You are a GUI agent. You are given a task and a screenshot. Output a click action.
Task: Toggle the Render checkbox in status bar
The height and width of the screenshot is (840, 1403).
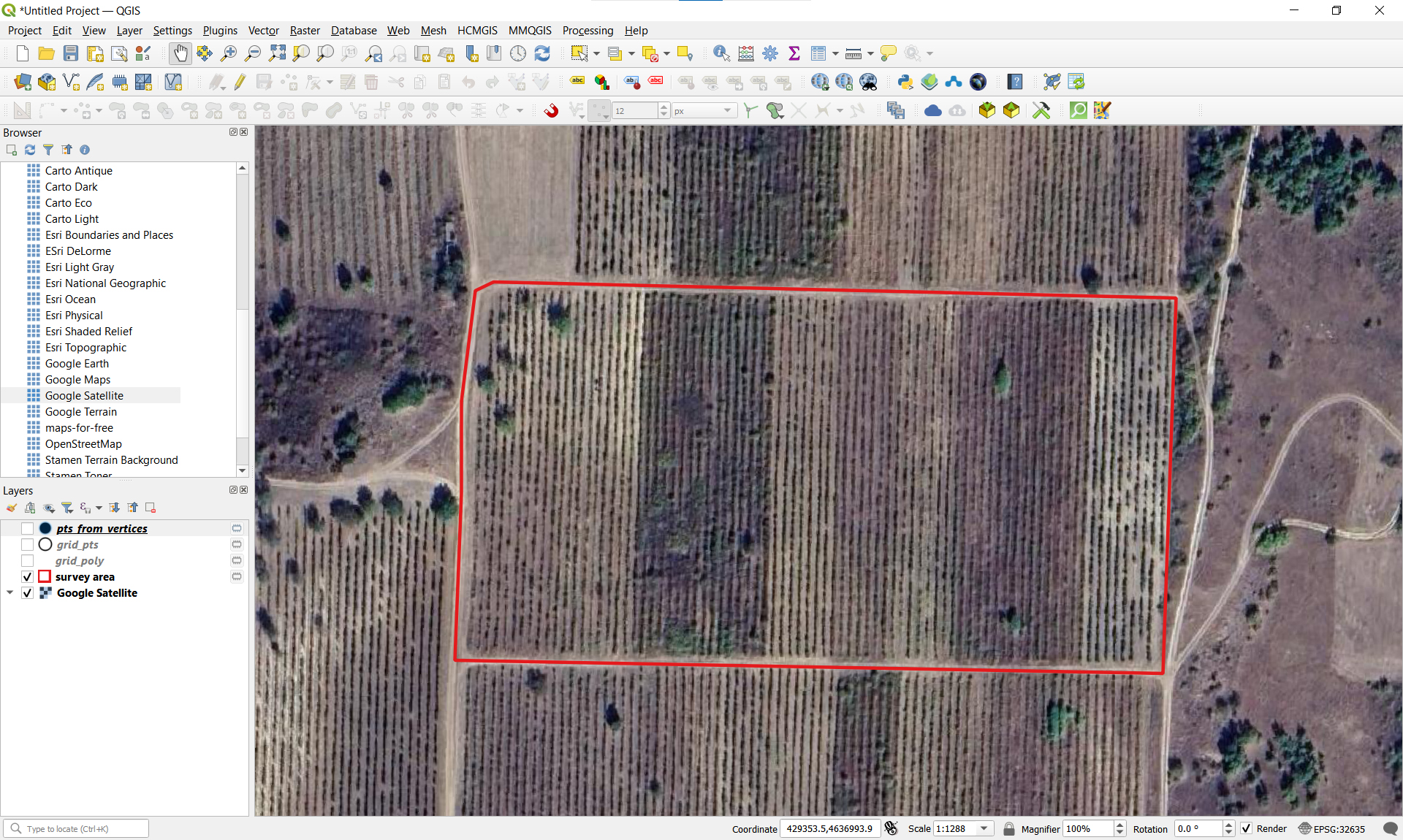coord(1247,829)
